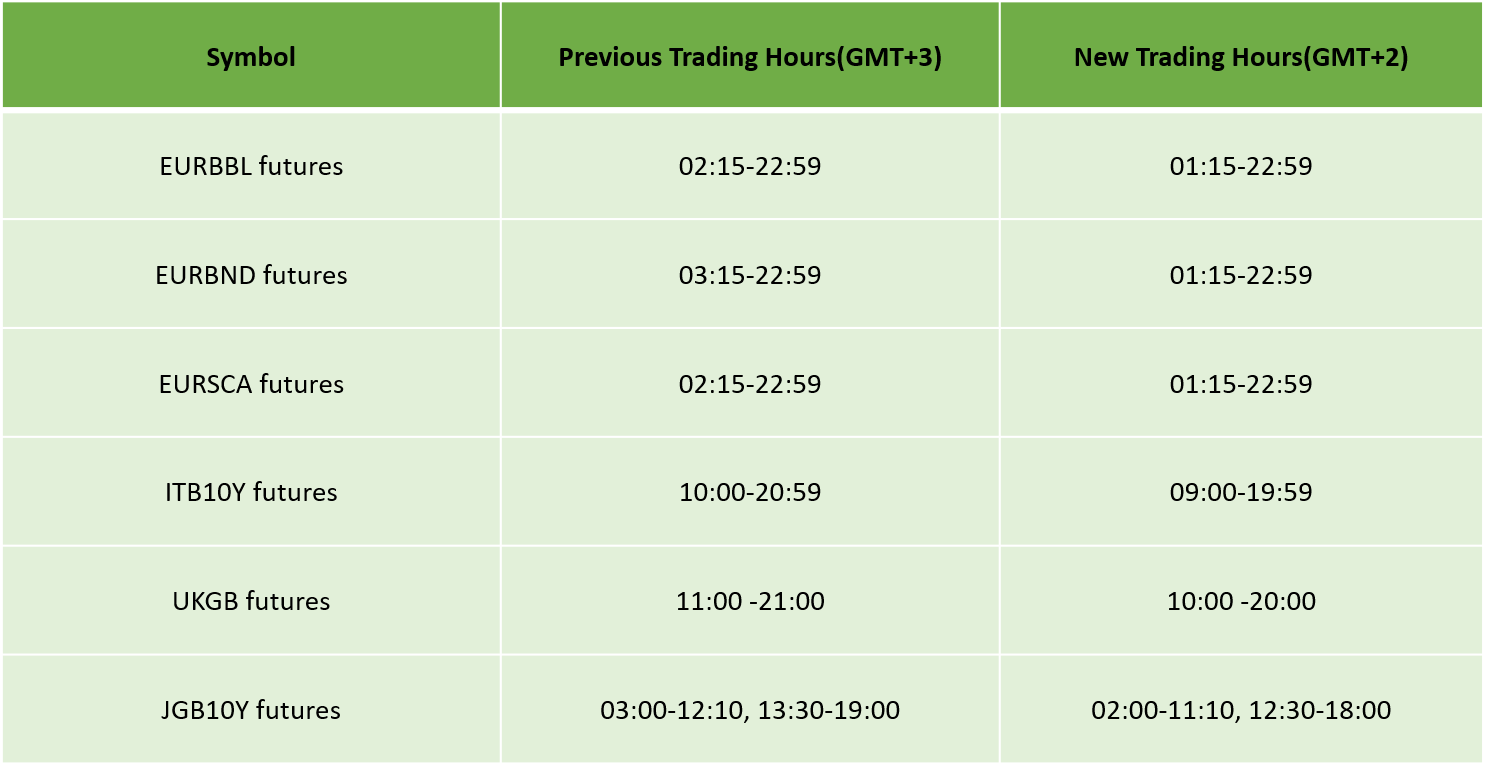1488x766 pixels.
Task: Click the EURBND futures symbol cell
Action: (251, 275)
